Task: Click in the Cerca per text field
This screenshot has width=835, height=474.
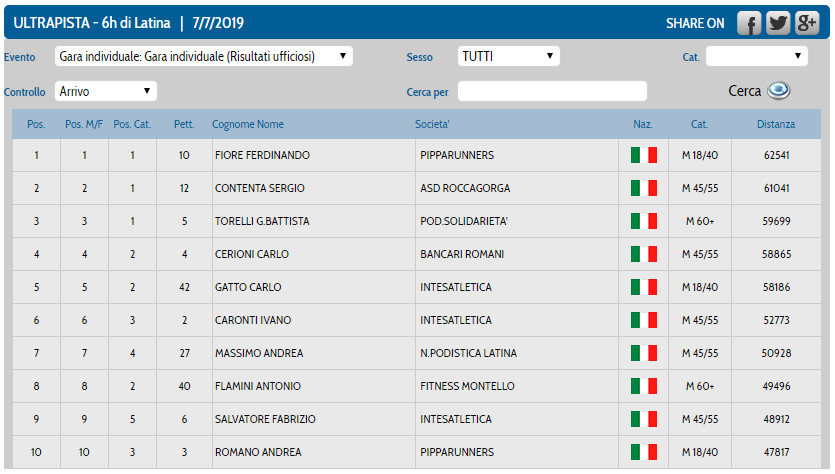Action: coord(551,91)
